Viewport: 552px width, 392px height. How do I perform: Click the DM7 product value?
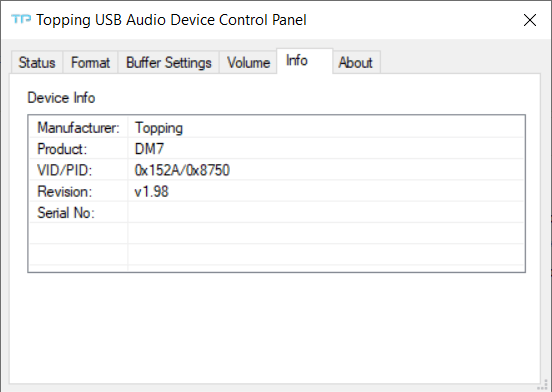[x=149, y=149]
